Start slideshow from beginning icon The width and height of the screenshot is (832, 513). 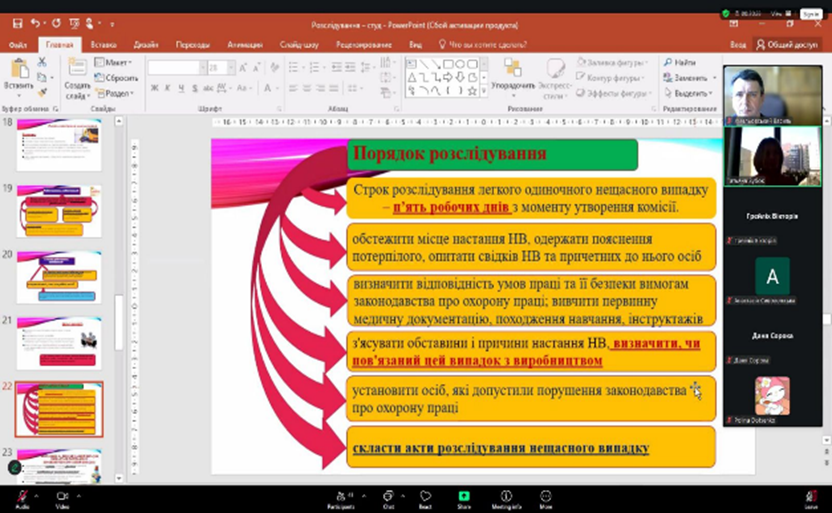(74, 23)
